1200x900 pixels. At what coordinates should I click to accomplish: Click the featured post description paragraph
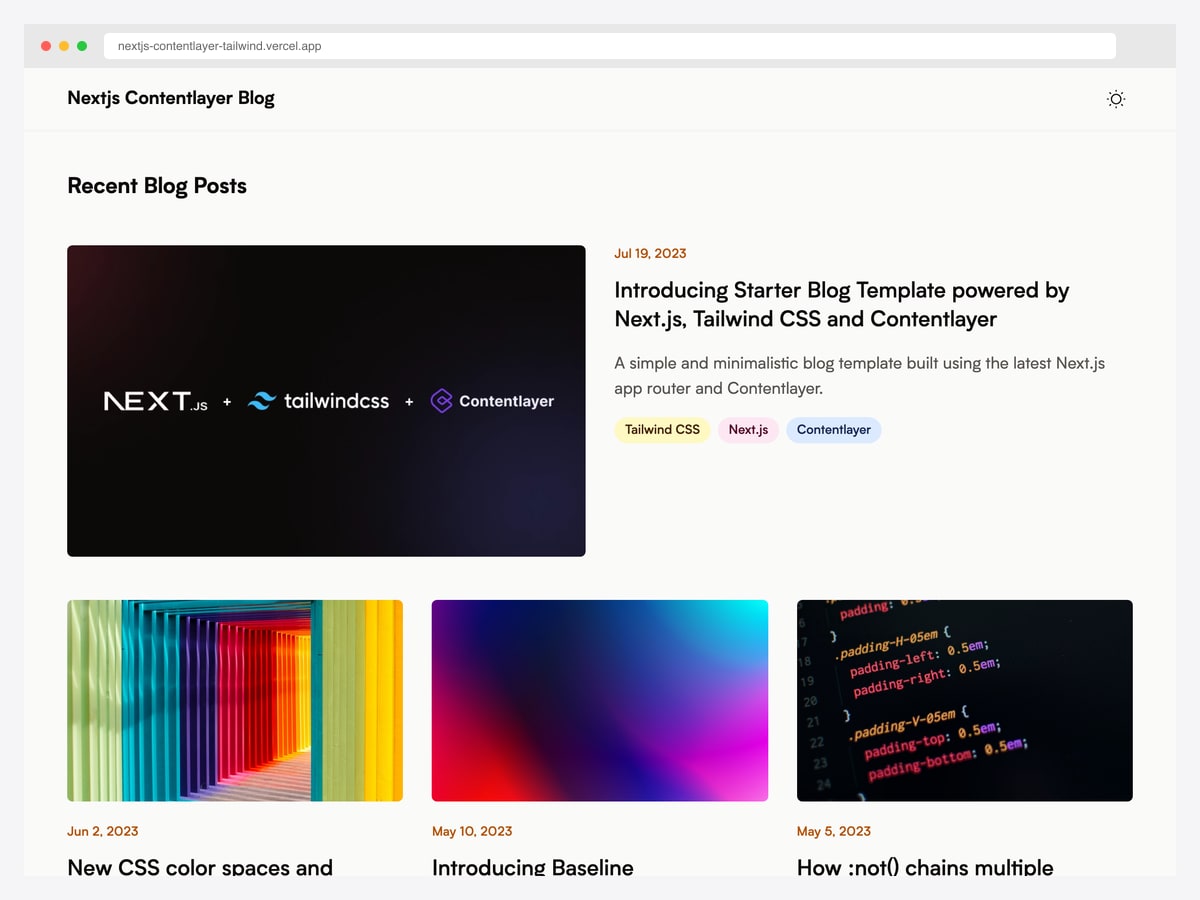[x=860, y=376]
